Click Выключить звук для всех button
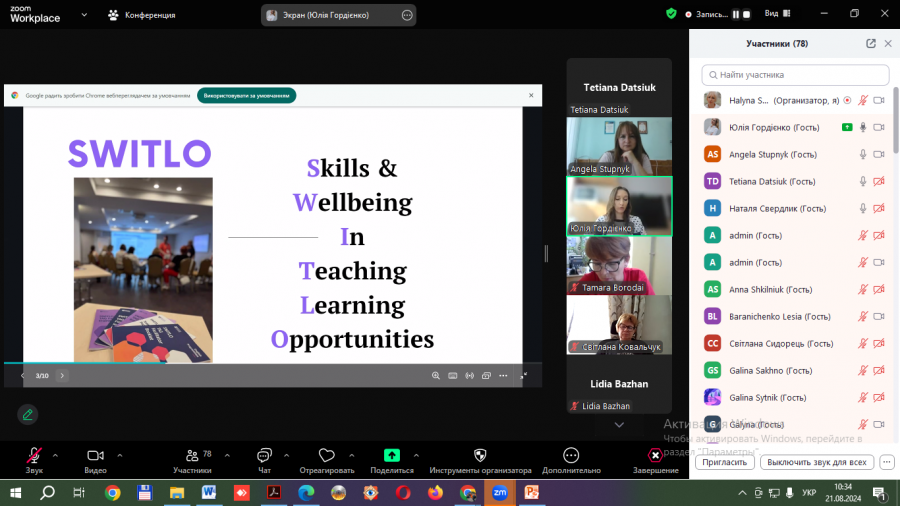Image resolution: width=900 pixels, height=506 pixels. click(817, 462)
